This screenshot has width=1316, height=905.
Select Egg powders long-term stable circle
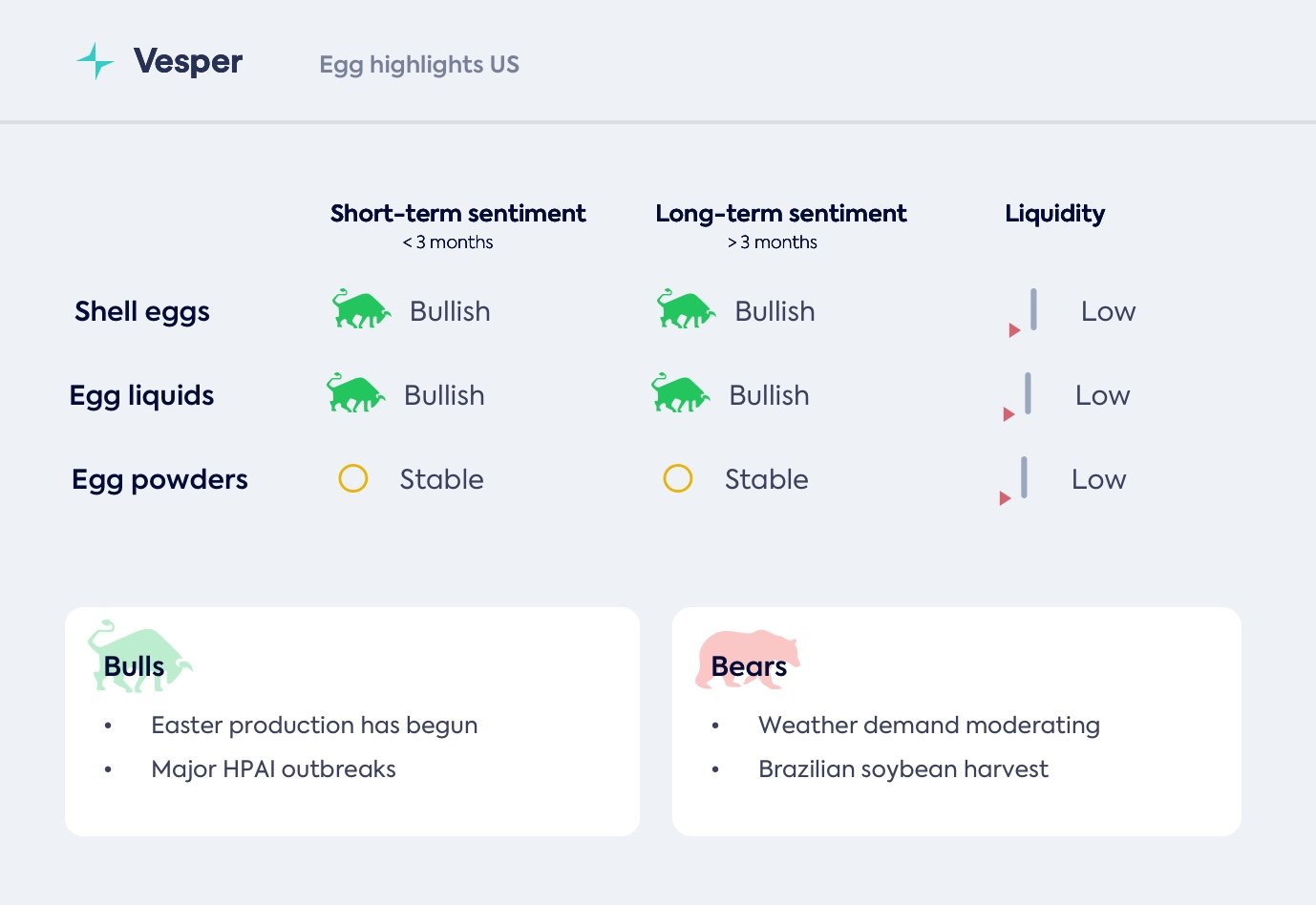tap(678, 478)
